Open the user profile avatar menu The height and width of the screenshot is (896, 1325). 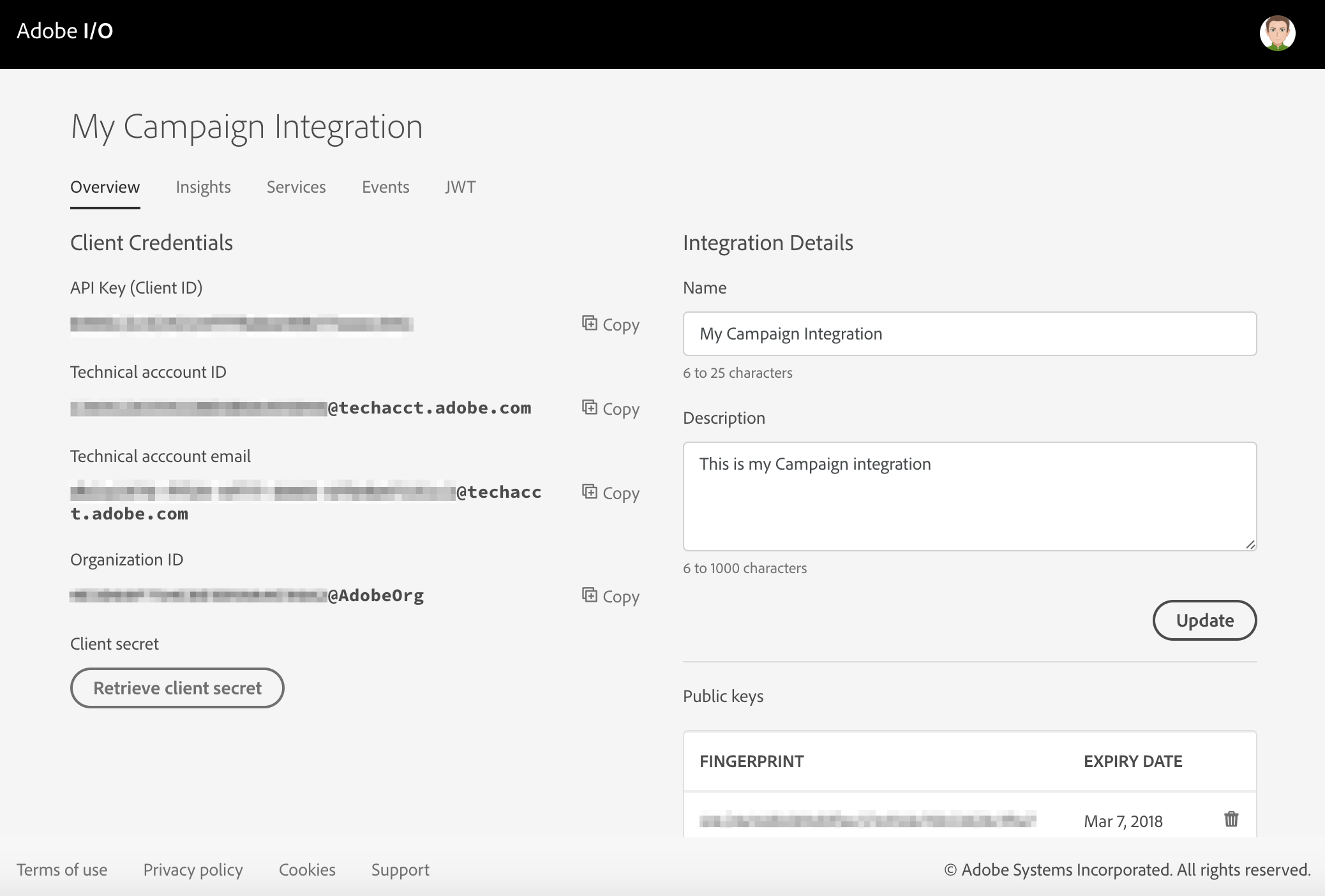pyautogui.click(x=1277, y=33)
